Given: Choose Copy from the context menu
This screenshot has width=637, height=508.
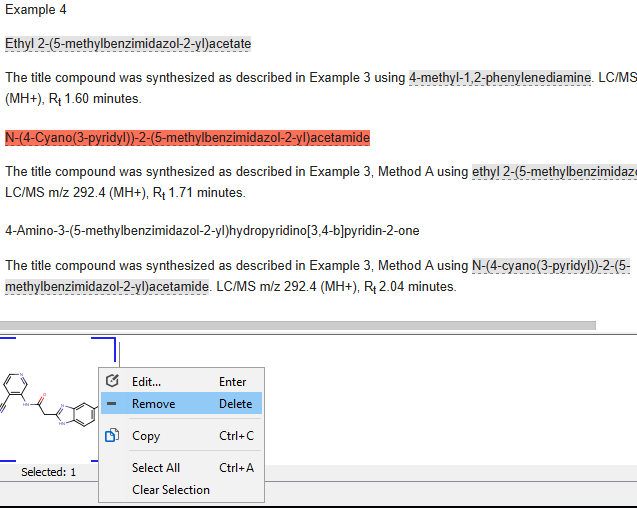Looking at the screenshot, I should (x=146, y=436).
